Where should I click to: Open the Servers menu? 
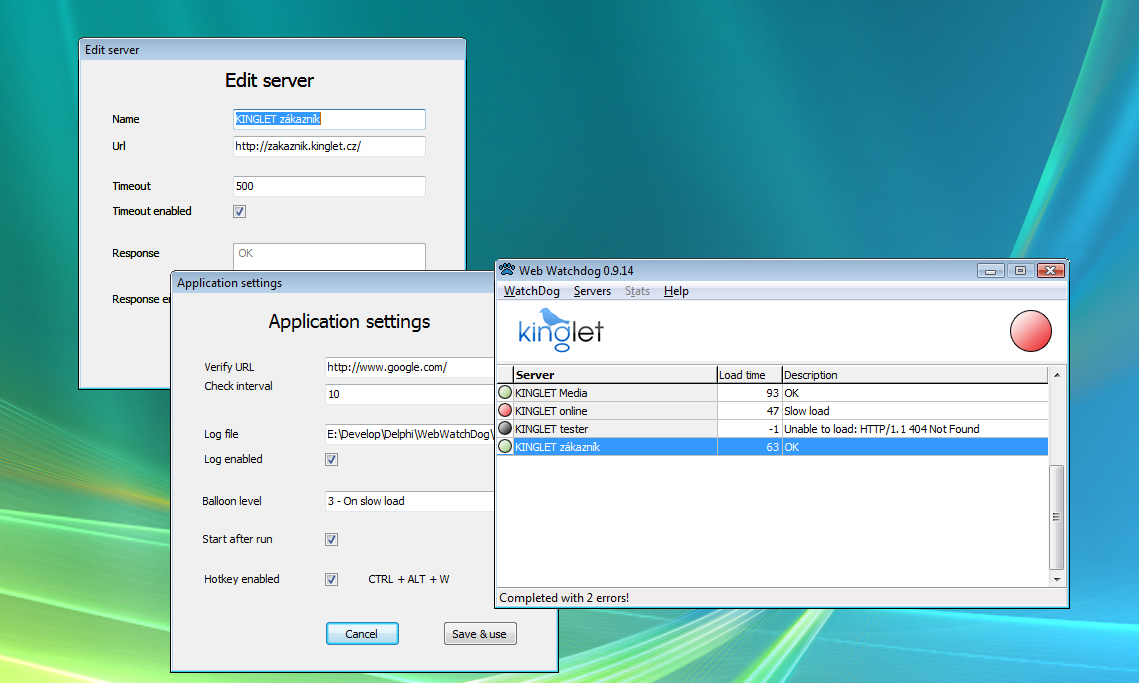click(592, 291)
